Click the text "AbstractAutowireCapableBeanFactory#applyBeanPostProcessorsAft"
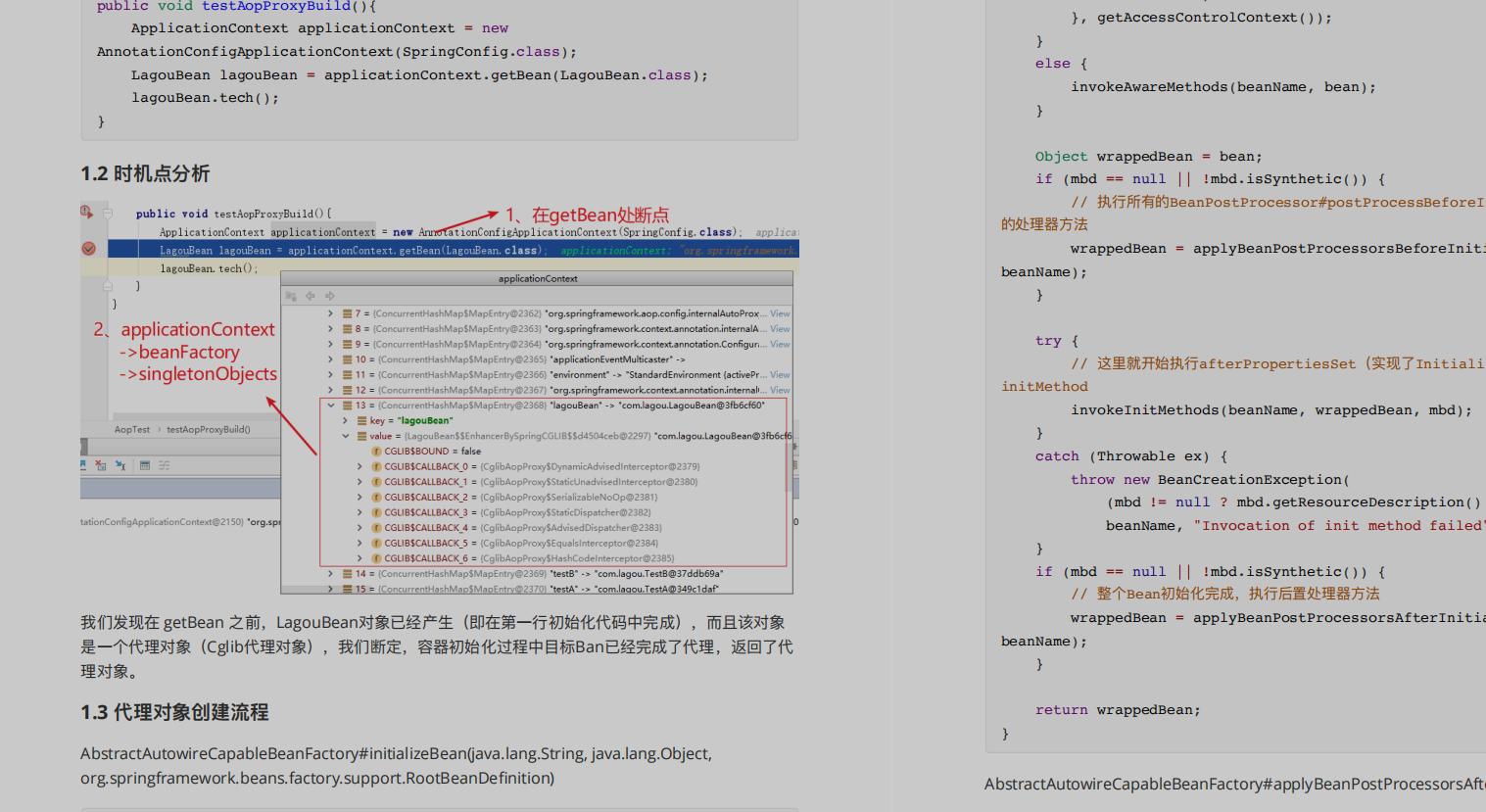Screen dimensions: 1486x812 (x=1235, y=784)
